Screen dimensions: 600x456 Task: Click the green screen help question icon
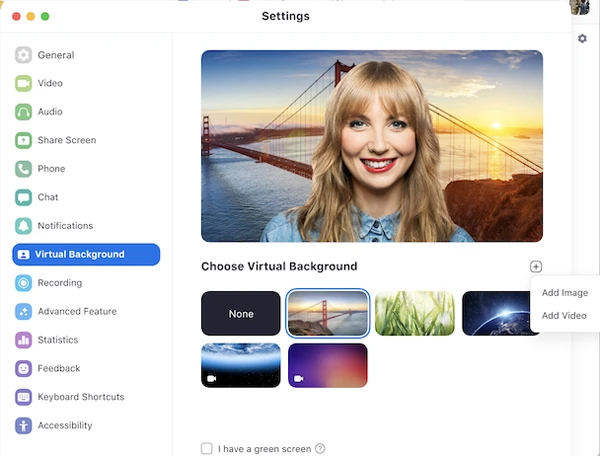[320, 449]
